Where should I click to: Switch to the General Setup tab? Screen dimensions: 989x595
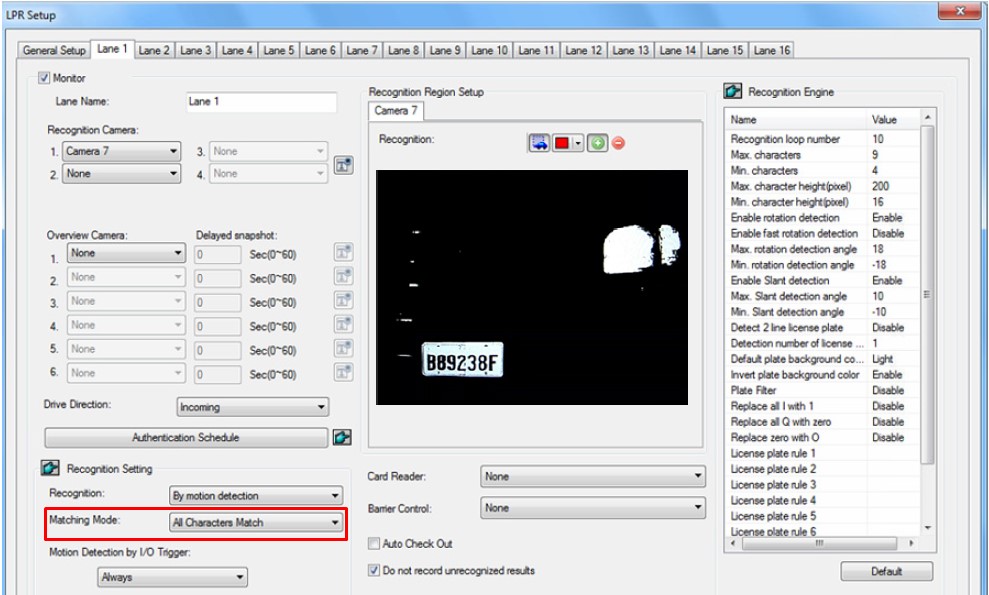pos(54,50)
